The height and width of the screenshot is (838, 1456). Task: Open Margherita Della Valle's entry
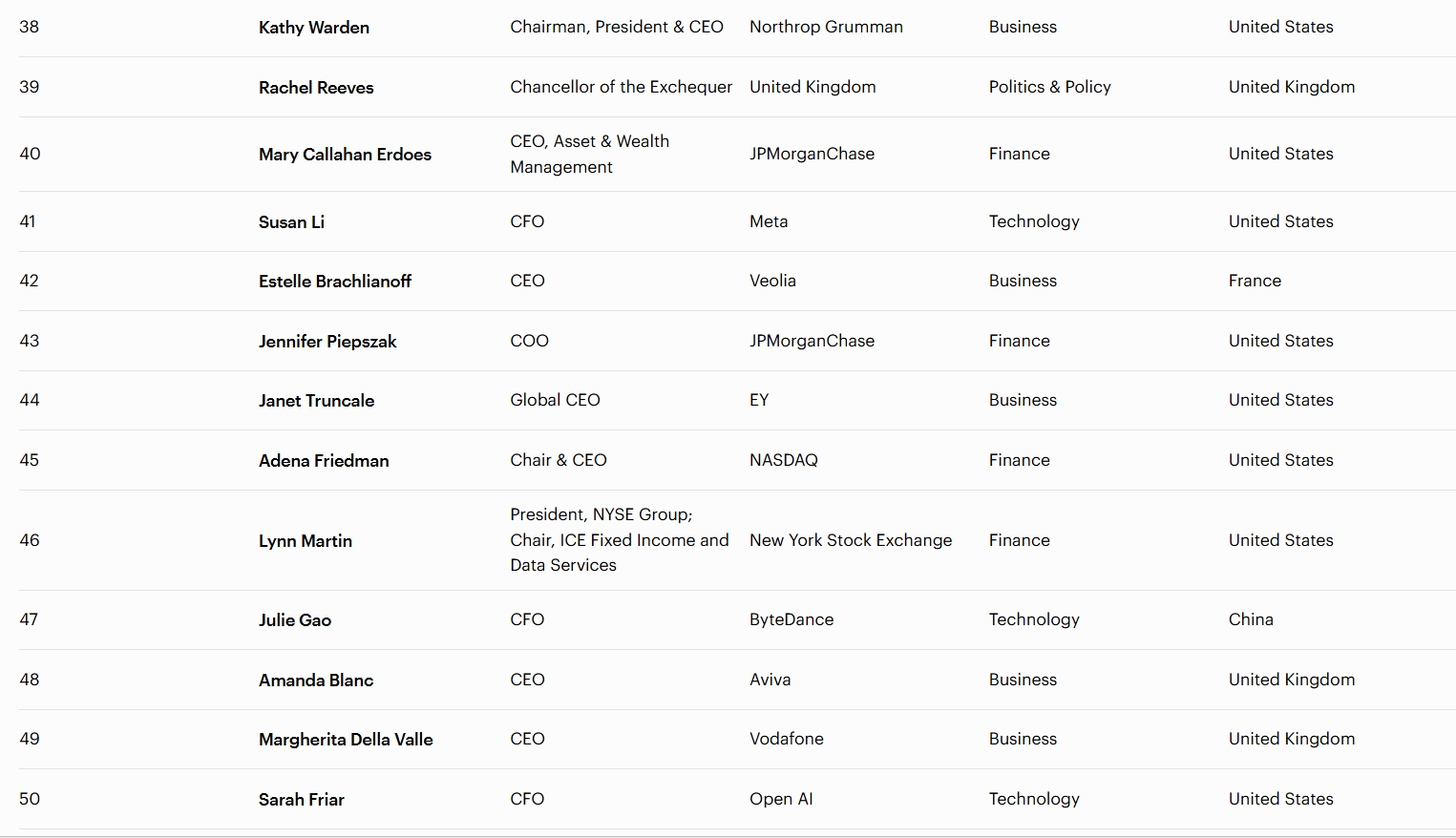tap(346, 740)
